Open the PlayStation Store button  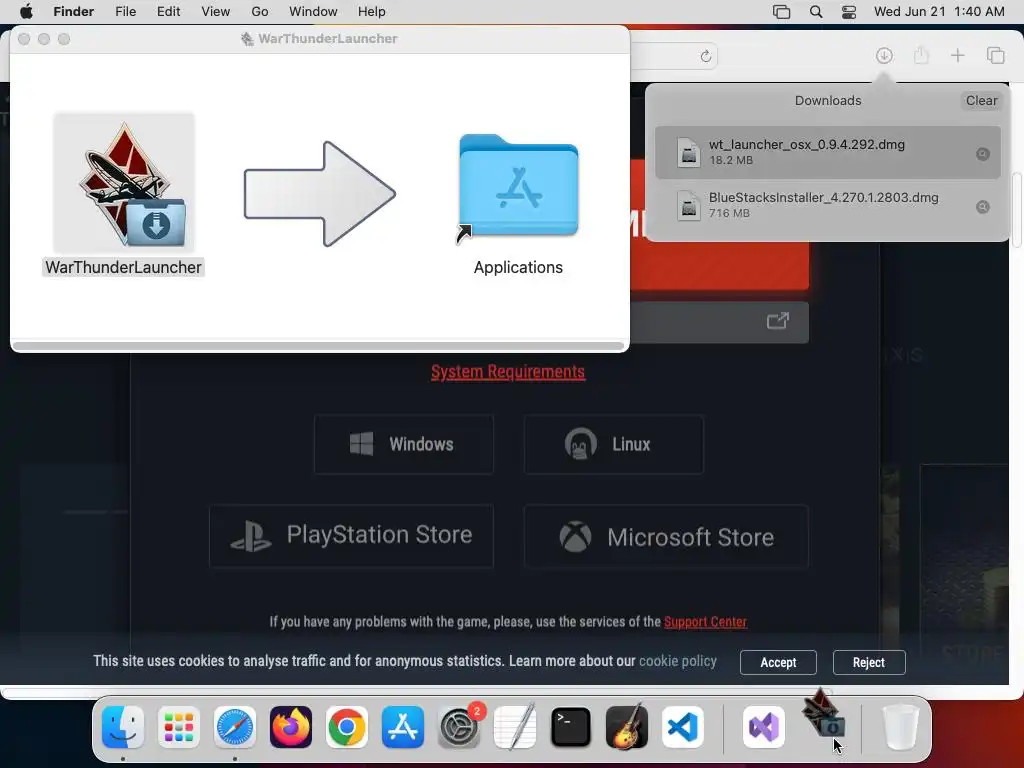pos(351,536)
